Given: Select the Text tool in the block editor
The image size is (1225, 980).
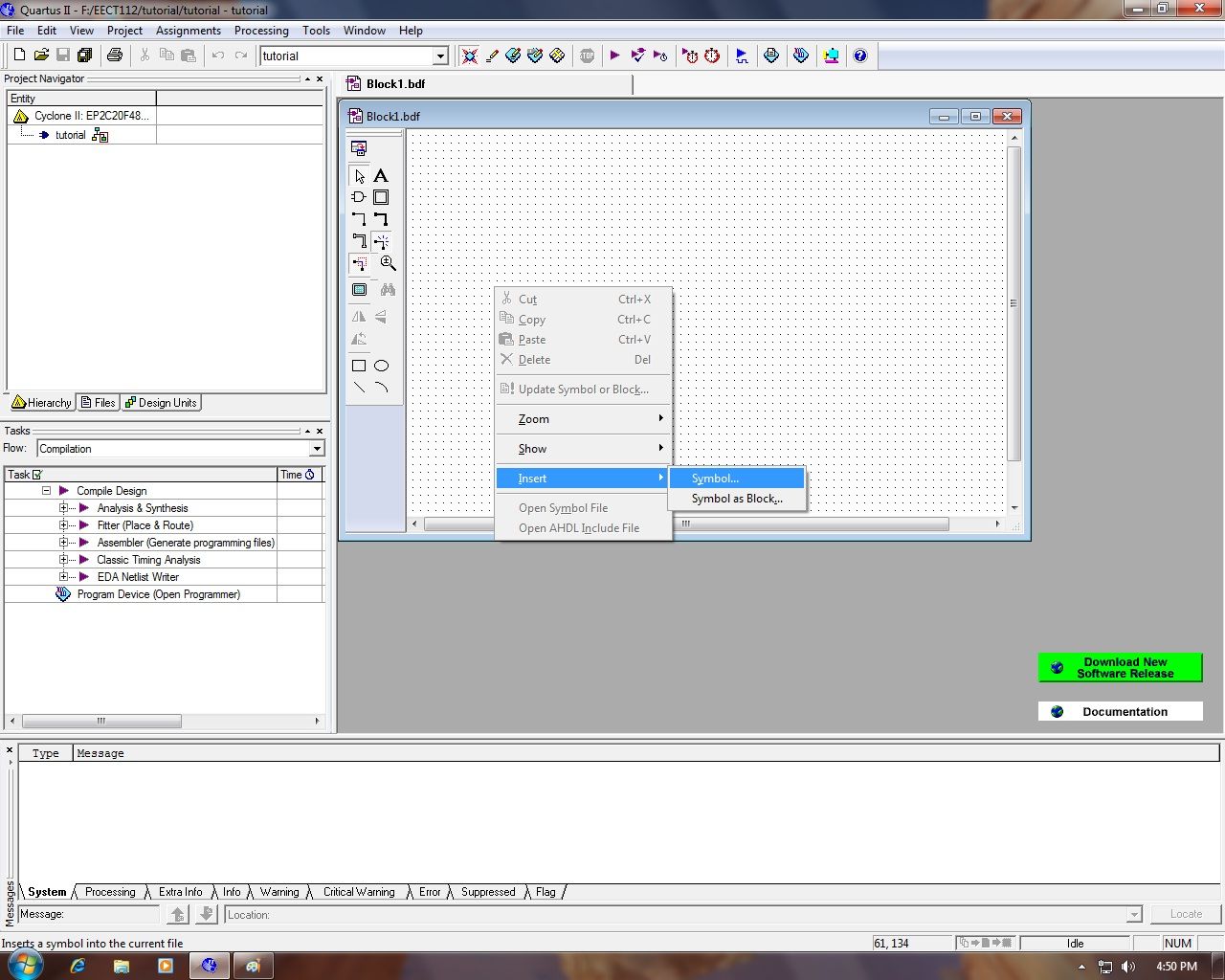Looking at the screenshot, I should 381,176.
